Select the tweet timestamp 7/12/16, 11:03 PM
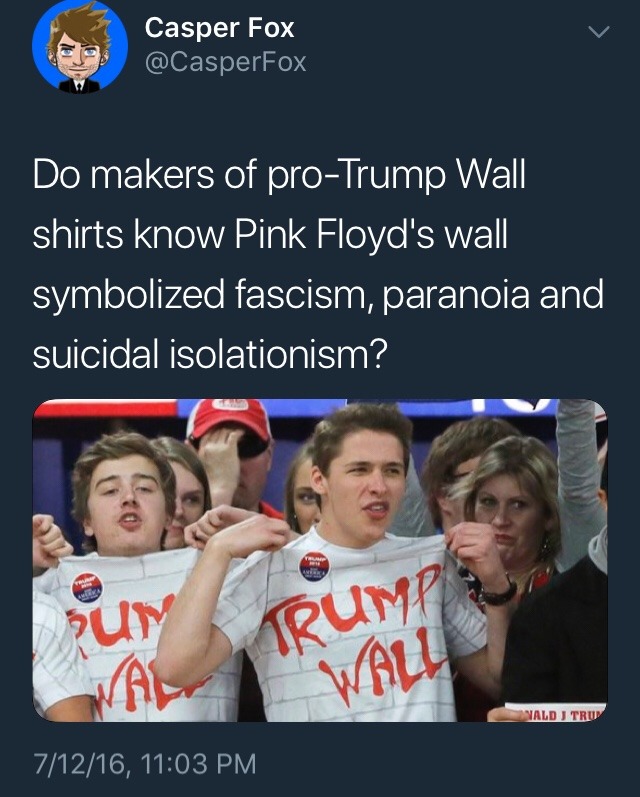 pyautogui.click(x=145, y=764)
